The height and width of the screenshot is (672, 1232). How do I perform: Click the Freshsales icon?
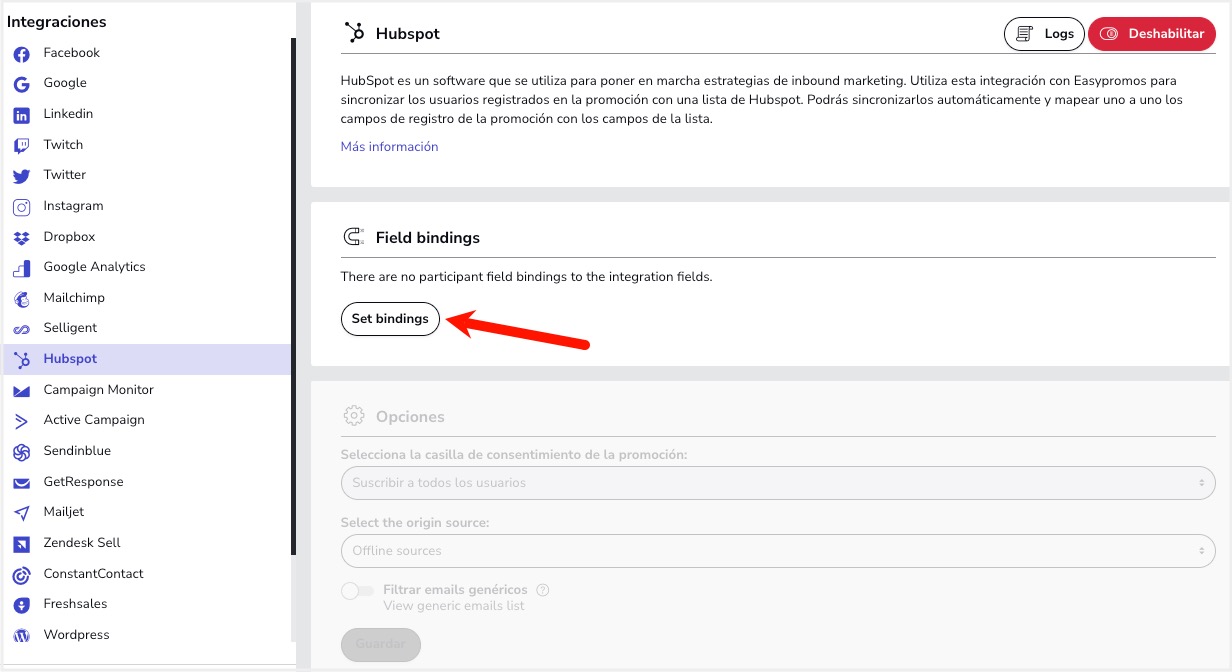pos(21,605)
